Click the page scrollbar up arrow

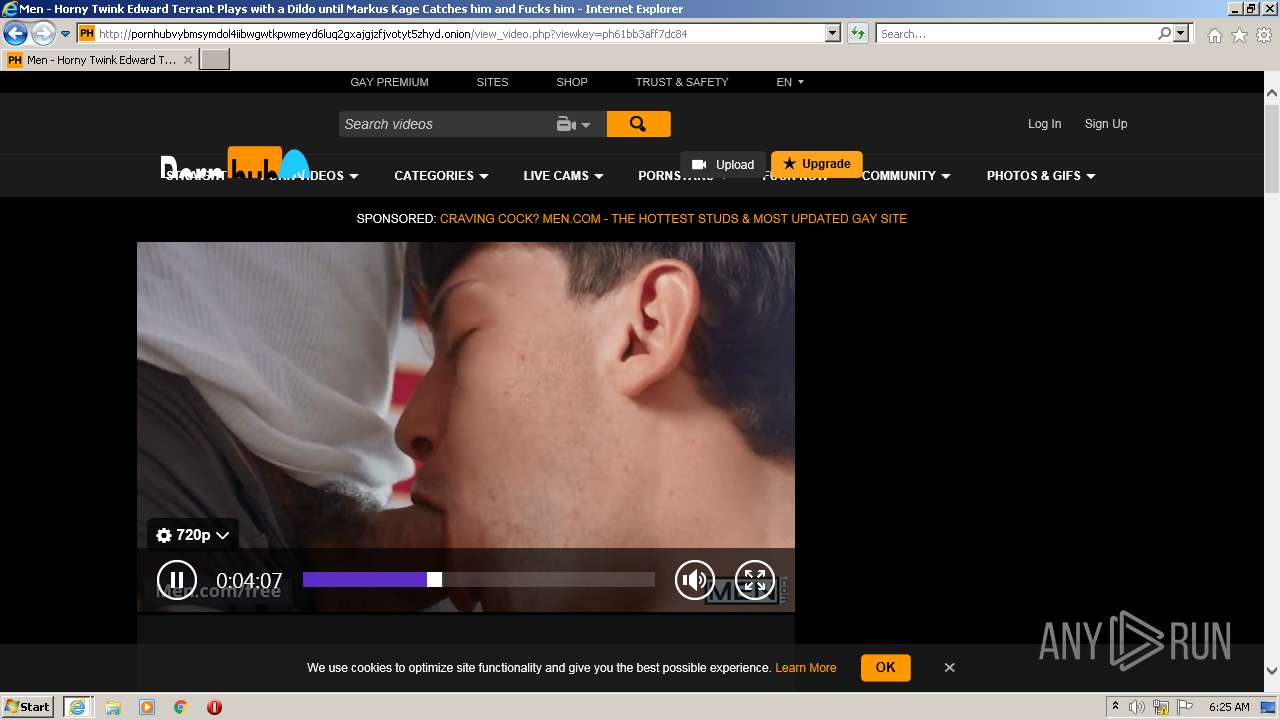click(x=1272, y=93)
